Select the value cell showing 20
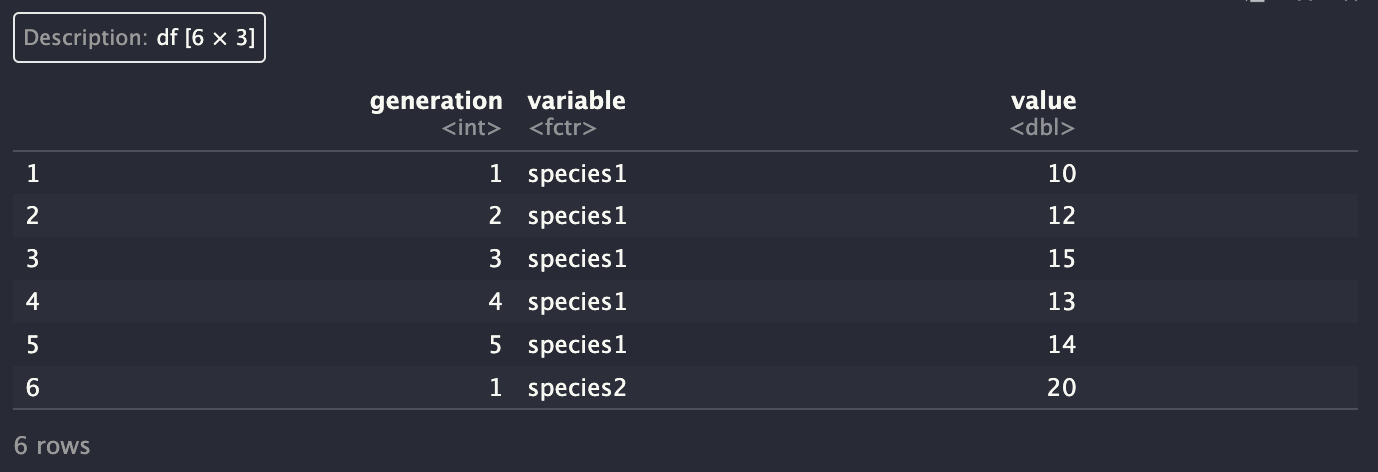1378x472 pixels. (x=1061, y=388)
